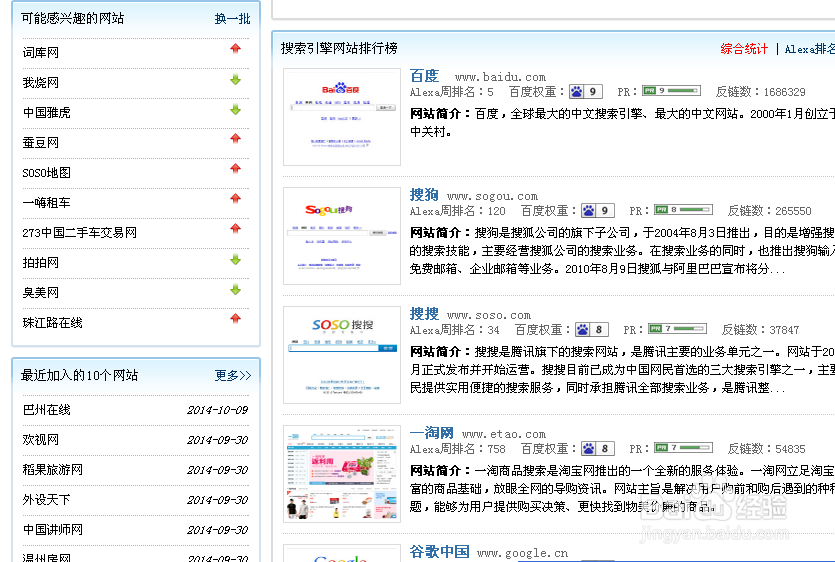835x562 pixels.
Task: Open 我烧网 in suggested sites
Action: coord(40,83)
